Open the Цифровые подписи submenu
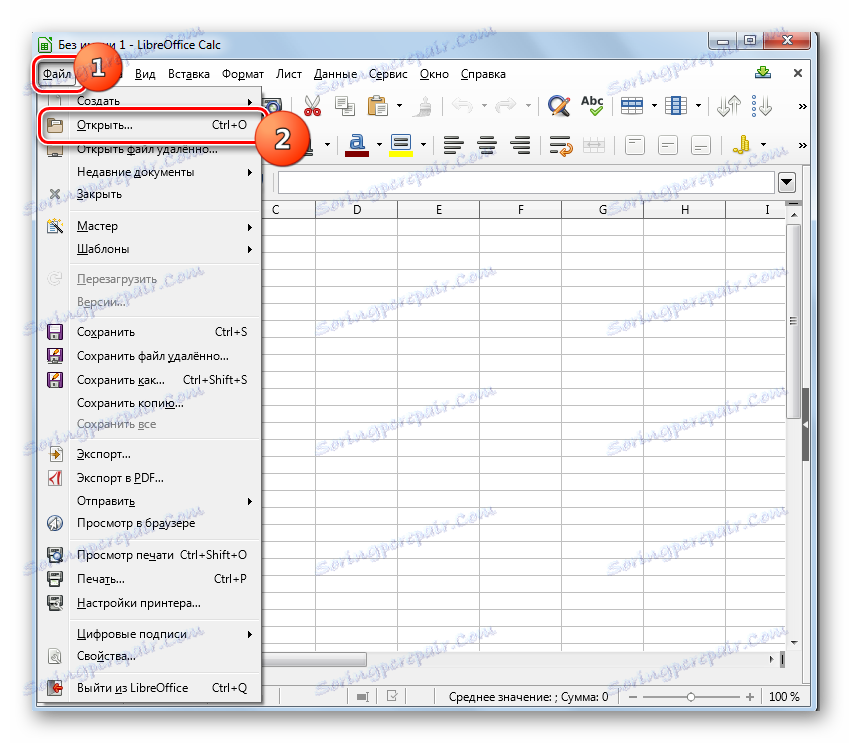The image size is (852, 743). point(148,634)
